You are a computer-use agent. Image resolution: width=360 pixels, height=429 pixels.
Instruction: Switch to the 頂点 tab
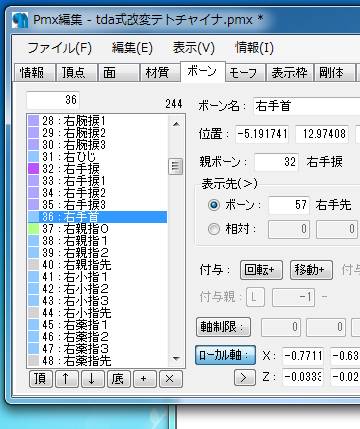[76, 72]
